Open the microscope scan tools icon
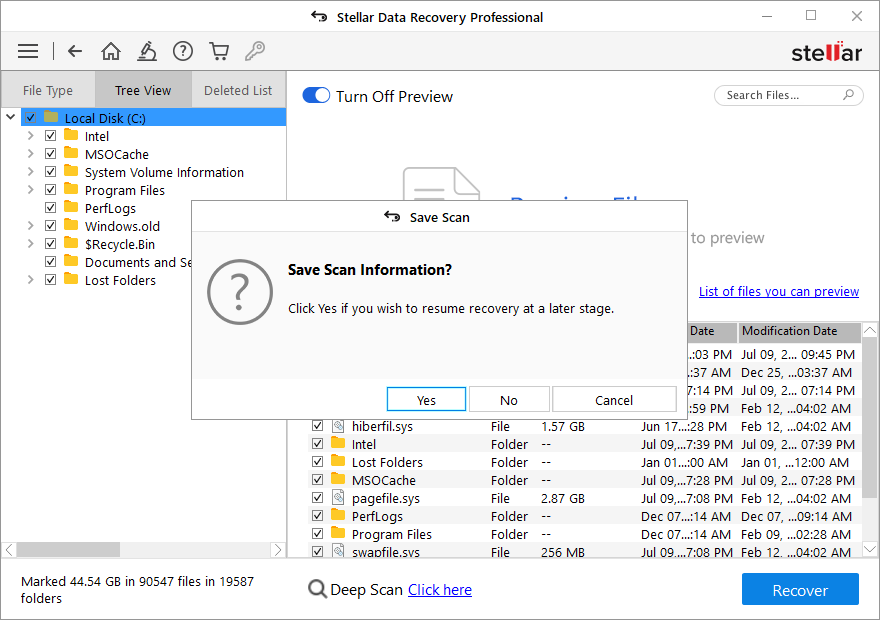 [147, 51]
